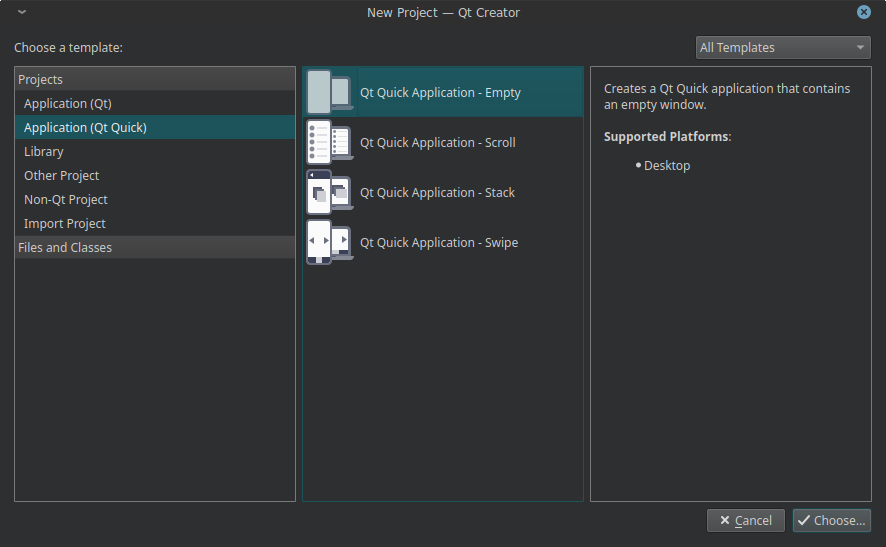Click the Qt Quick Application - Swipe template icon
This screenshot has height=547, width=886.
click(330, 242)
